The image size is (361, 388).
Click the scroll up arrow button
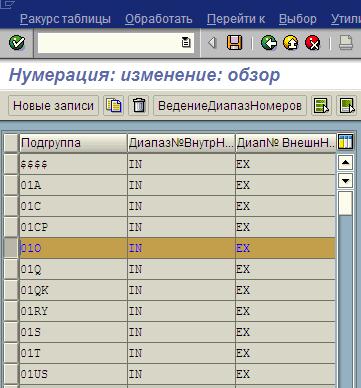pyautogui.click(x=345, y=163)
